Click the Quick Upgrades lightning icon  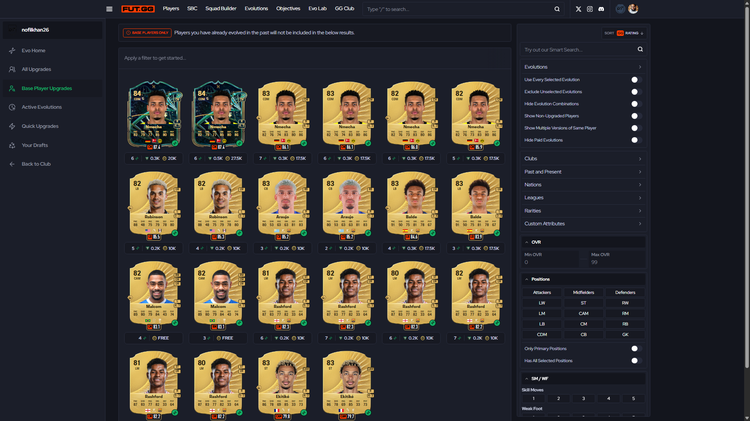12,126
